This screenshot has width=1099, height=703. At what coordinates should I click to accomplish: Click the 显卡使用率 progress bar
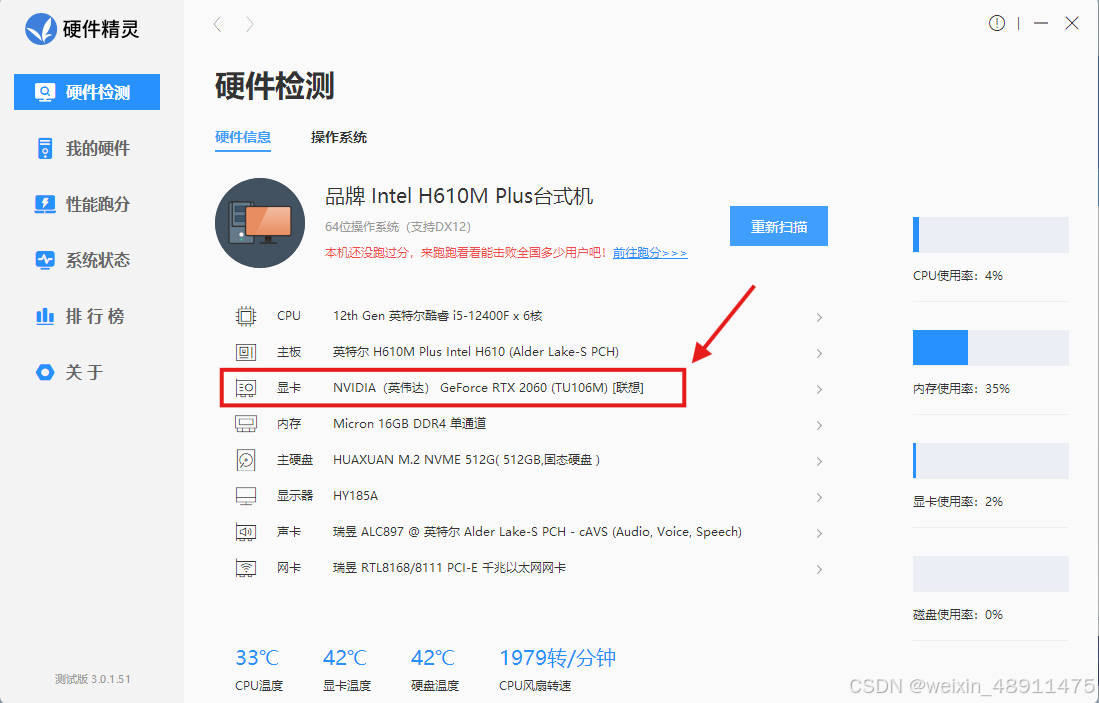990,460
